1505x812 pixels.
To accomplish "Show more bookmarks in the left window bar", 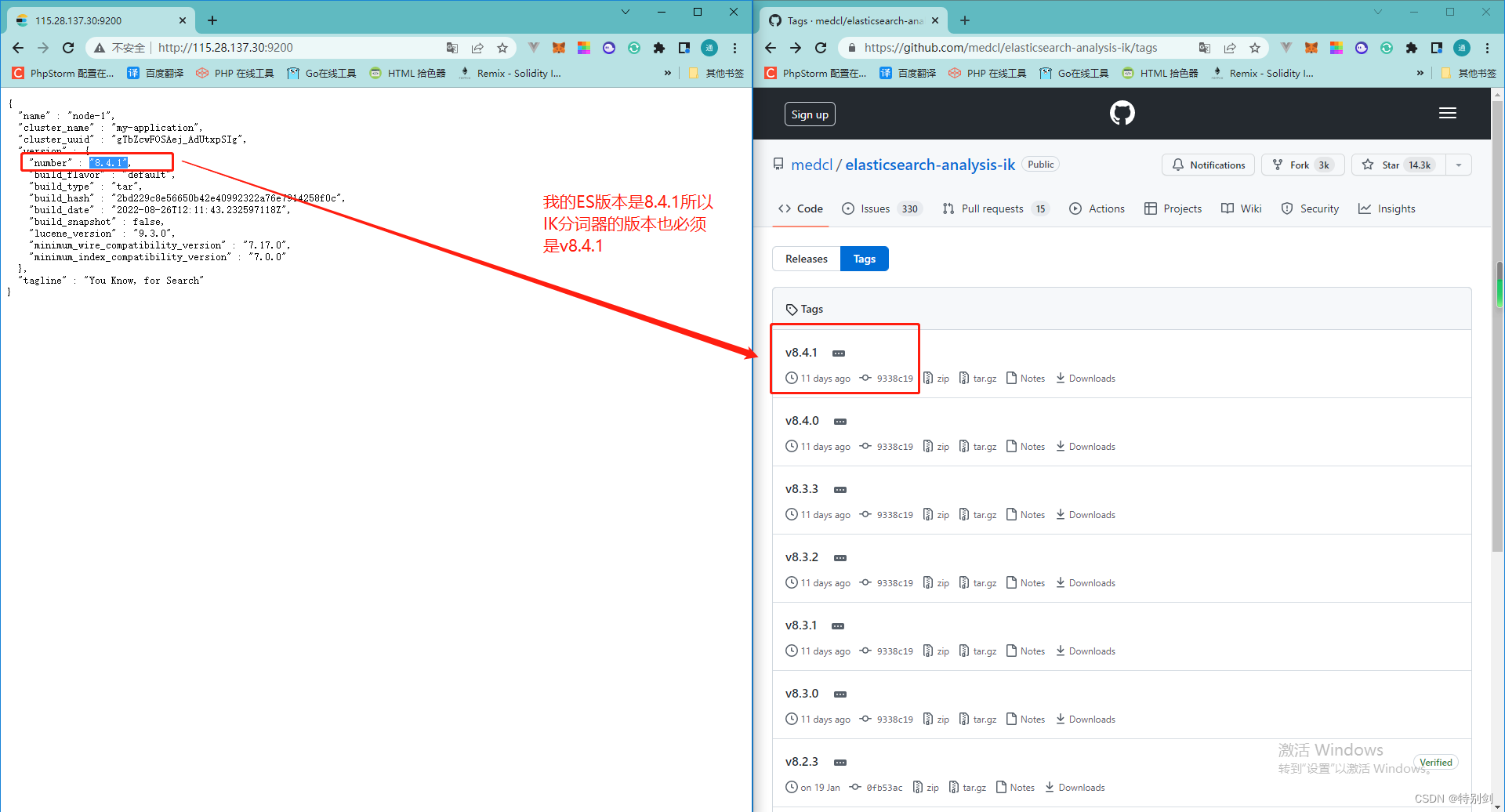I will point(668,73).
